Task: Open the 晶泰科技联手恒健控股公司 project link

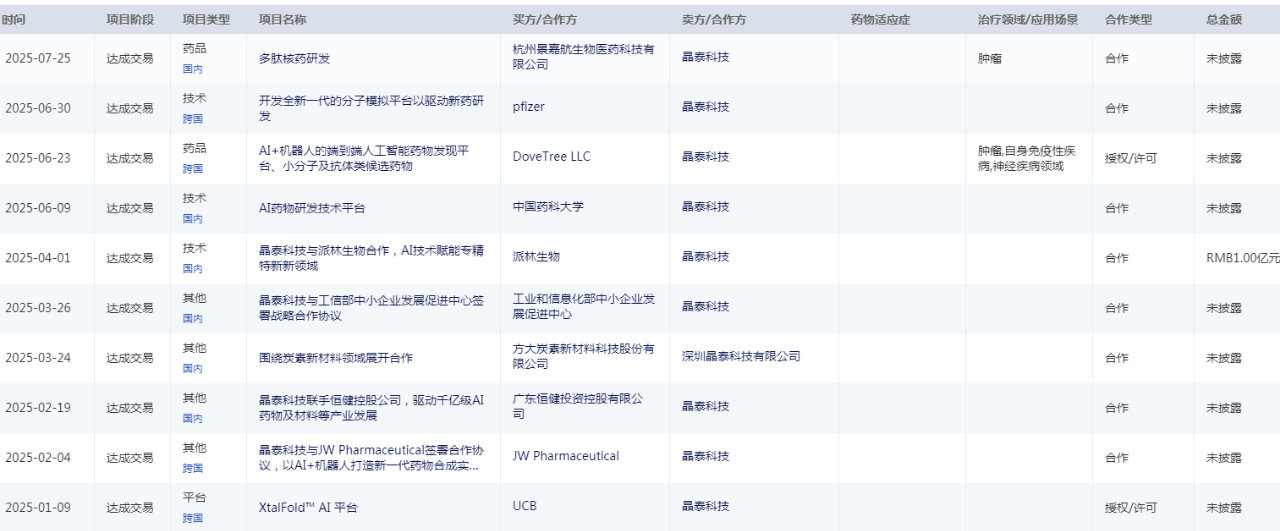Action: pos(371,408)
